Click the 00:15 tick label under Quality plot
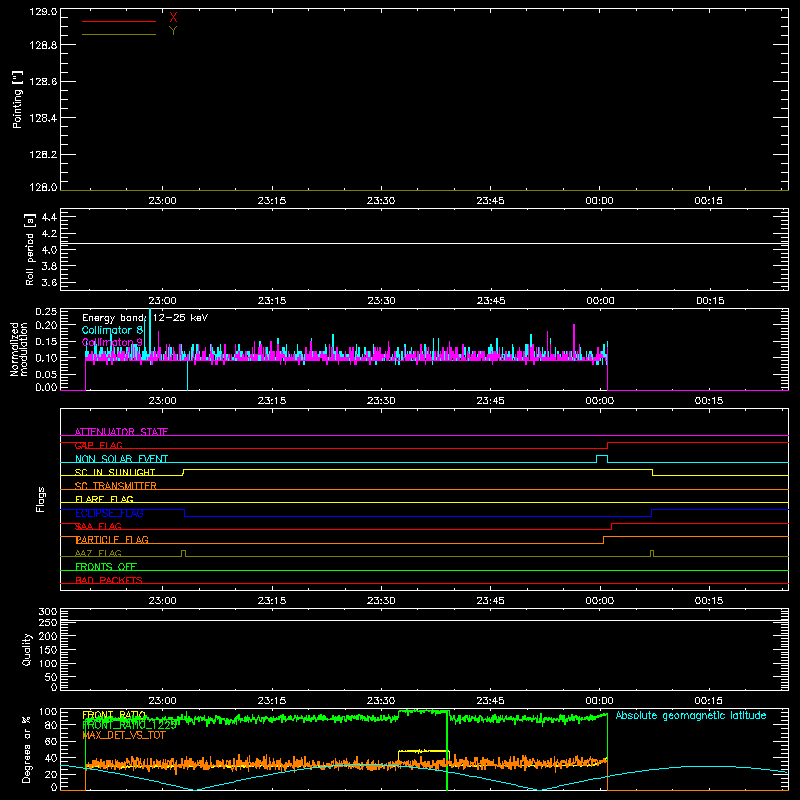This screenshot has width=800, height=800. 709,701
